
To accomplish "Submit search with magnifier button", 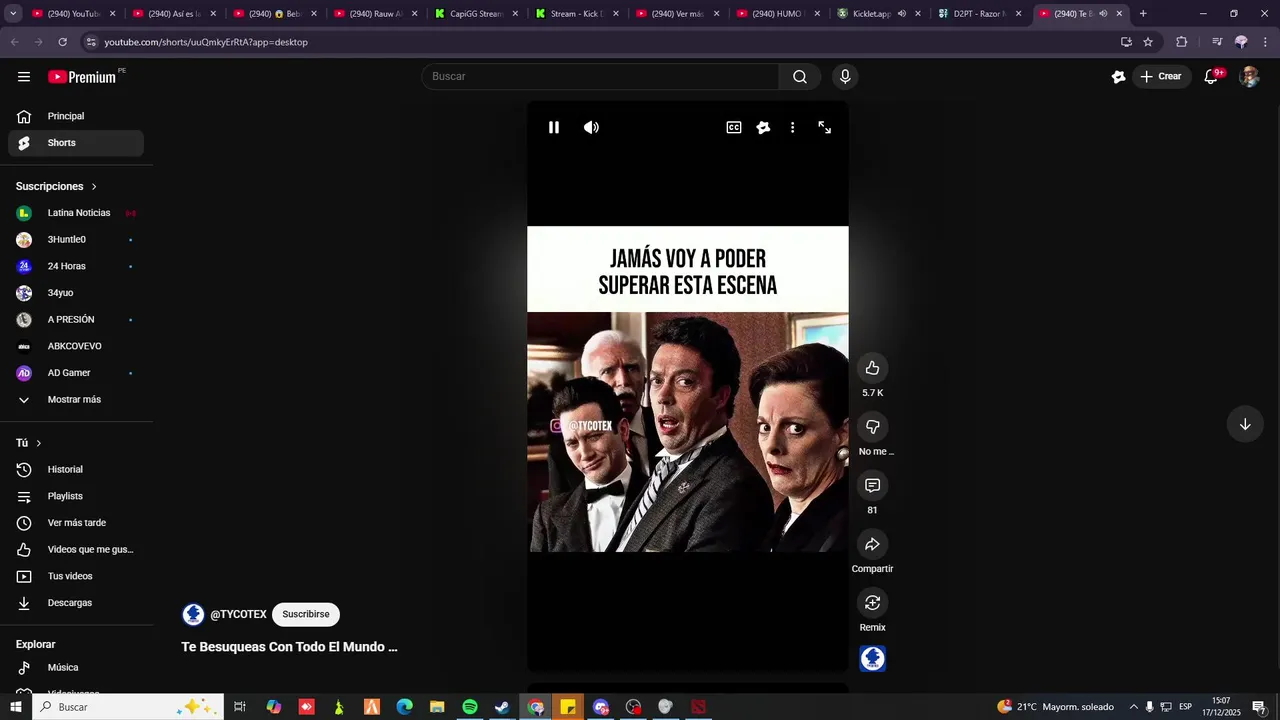I will click(800, 77).
